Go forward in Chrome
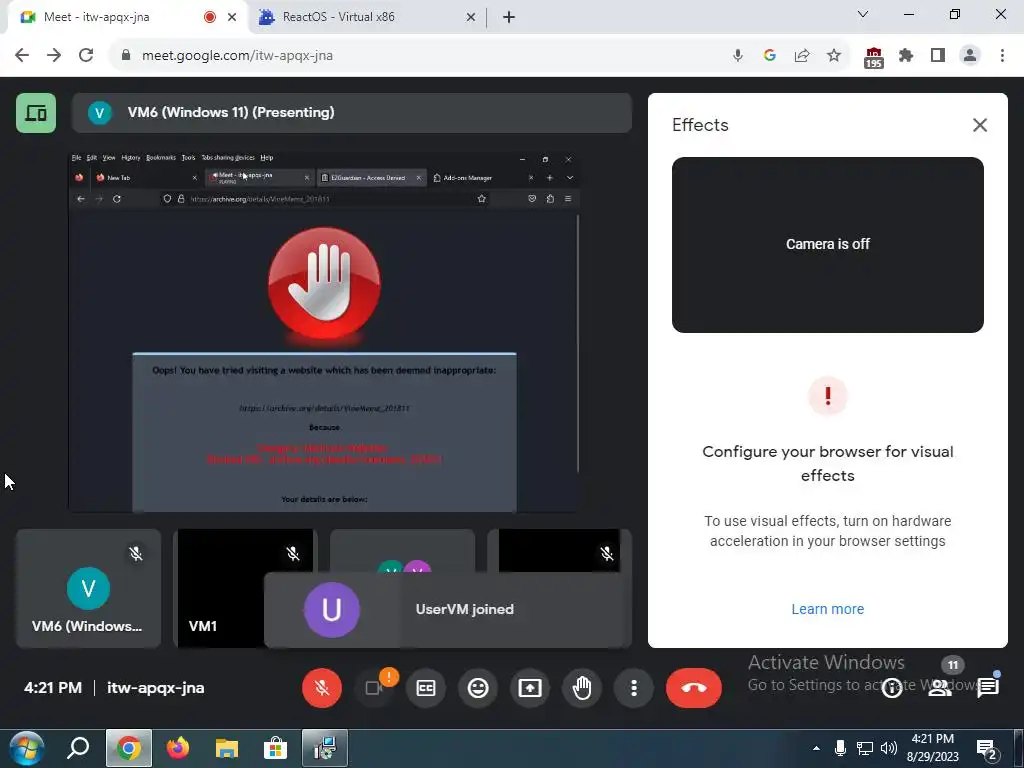This screenshot has width=1024, height=768. (x=54, y=56)
